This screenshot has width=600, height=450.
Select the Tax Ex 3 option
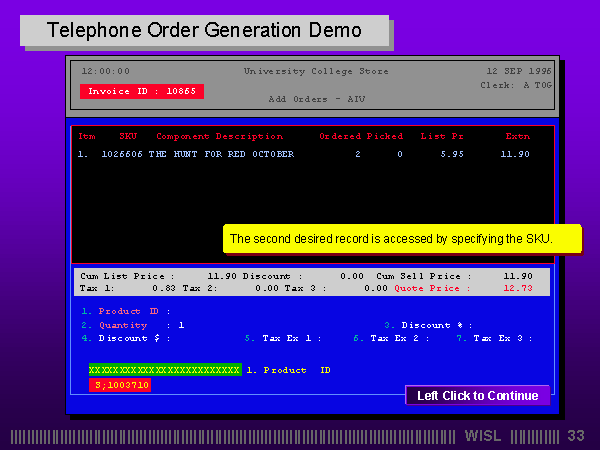click(498, 338)
